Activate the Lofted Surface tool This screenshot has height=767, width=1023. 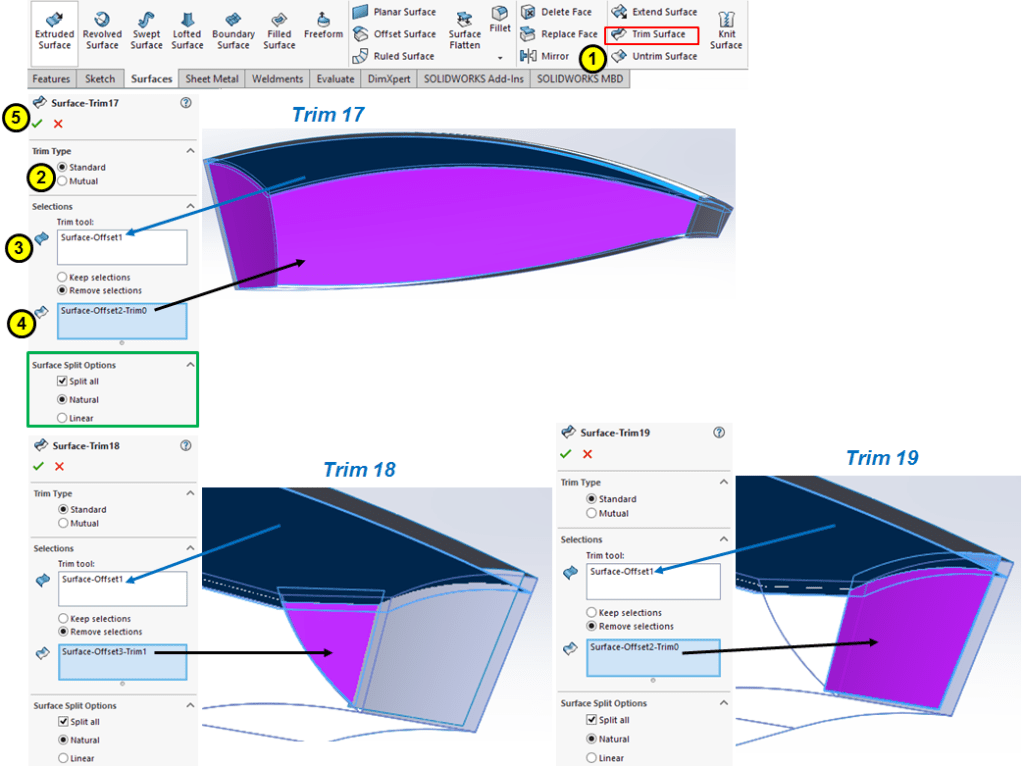pyautogui.click(x=187, y=30)
